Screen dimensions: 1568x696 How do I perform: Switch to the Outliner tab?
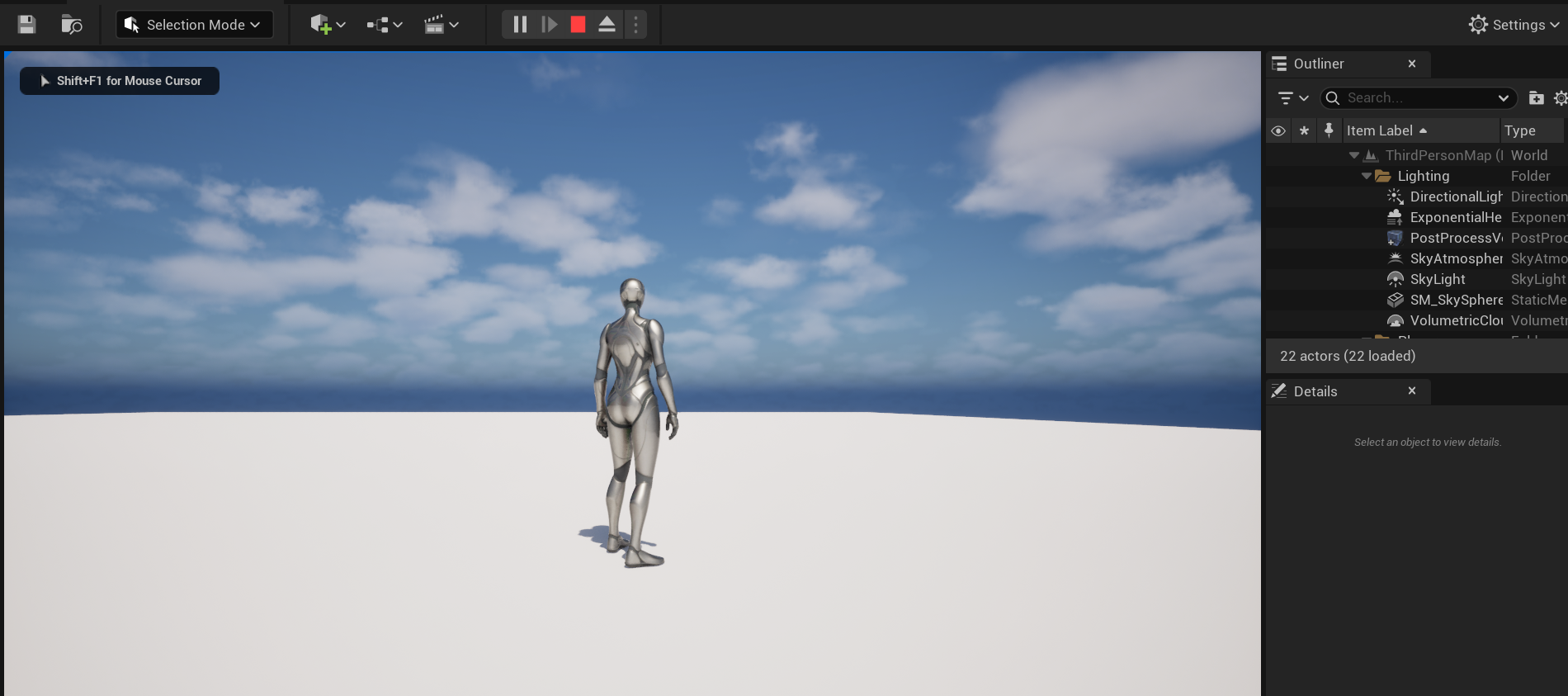coord(1318,64)
